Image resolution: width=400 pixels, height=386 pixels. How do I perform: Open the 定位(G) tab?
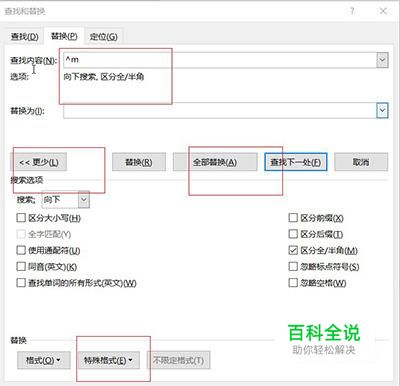point(104,36)
